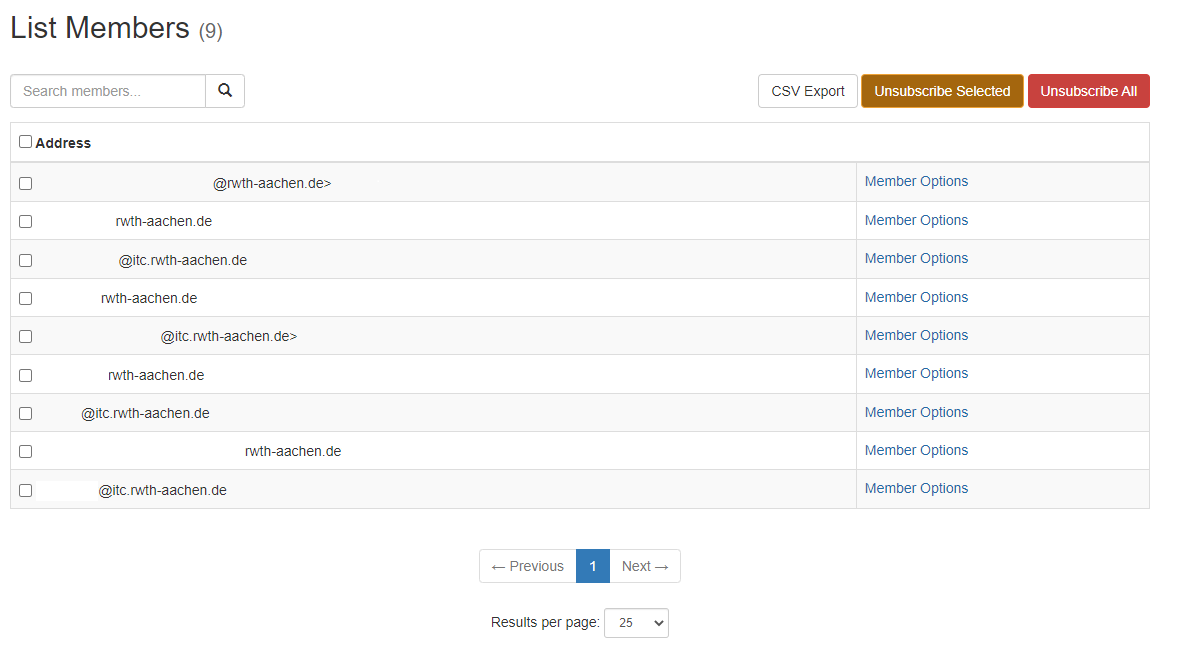This screenshot has width=1196, height=665.
Task: Open Member Options for the last member
Action: pos(916,488)
